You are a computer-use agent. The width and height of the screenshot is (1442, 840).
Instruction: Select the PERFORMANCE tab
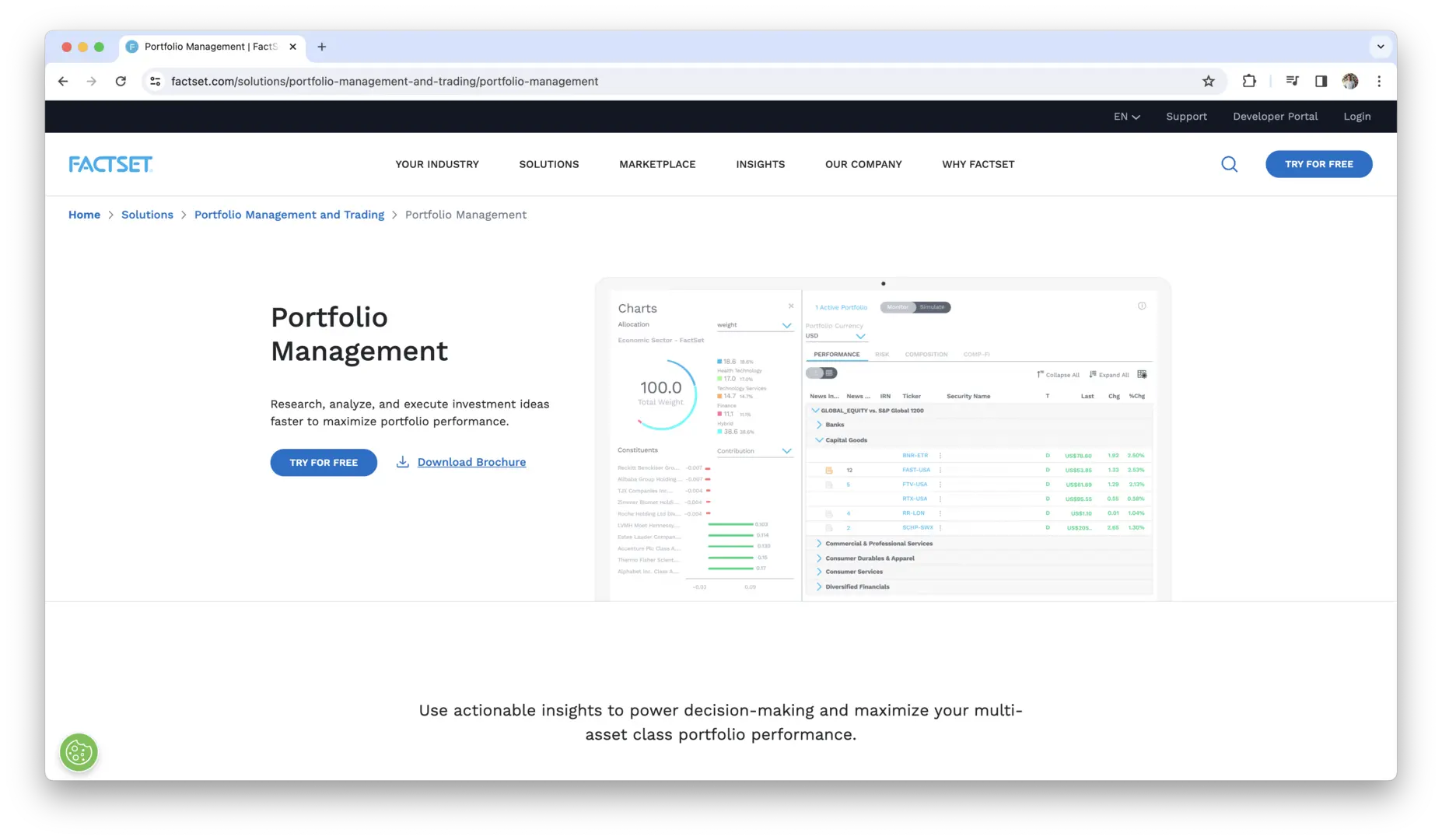click(x=837, y=355)
